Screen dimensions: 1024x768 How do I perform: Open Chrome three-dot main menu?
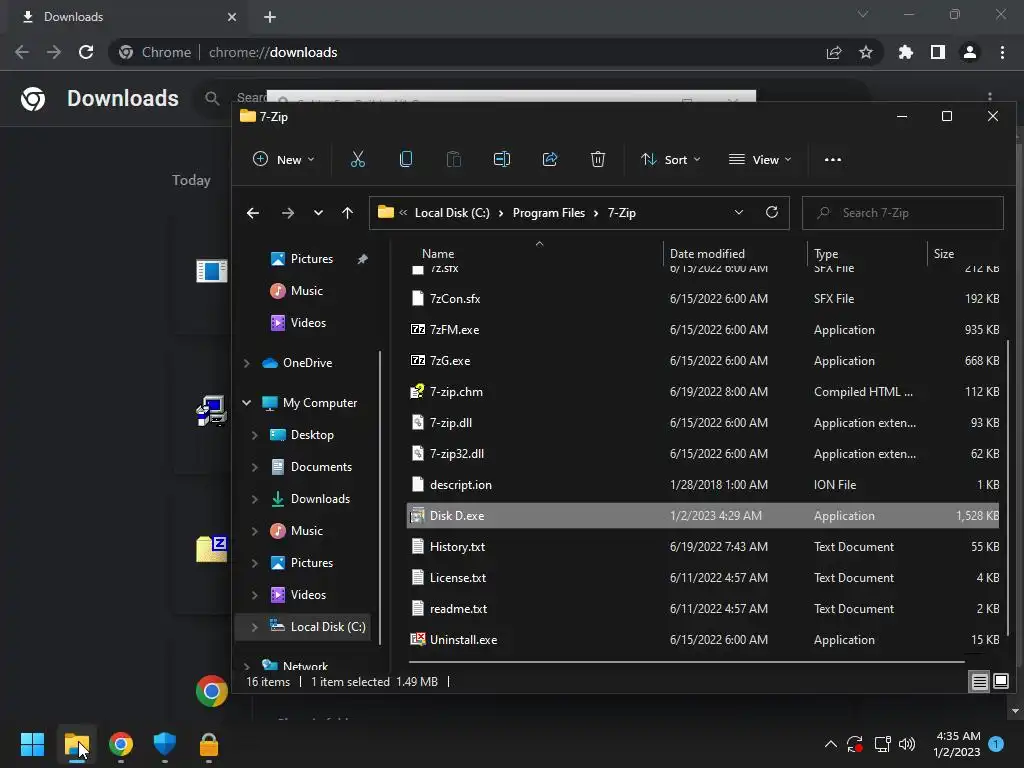(1002, 52)
